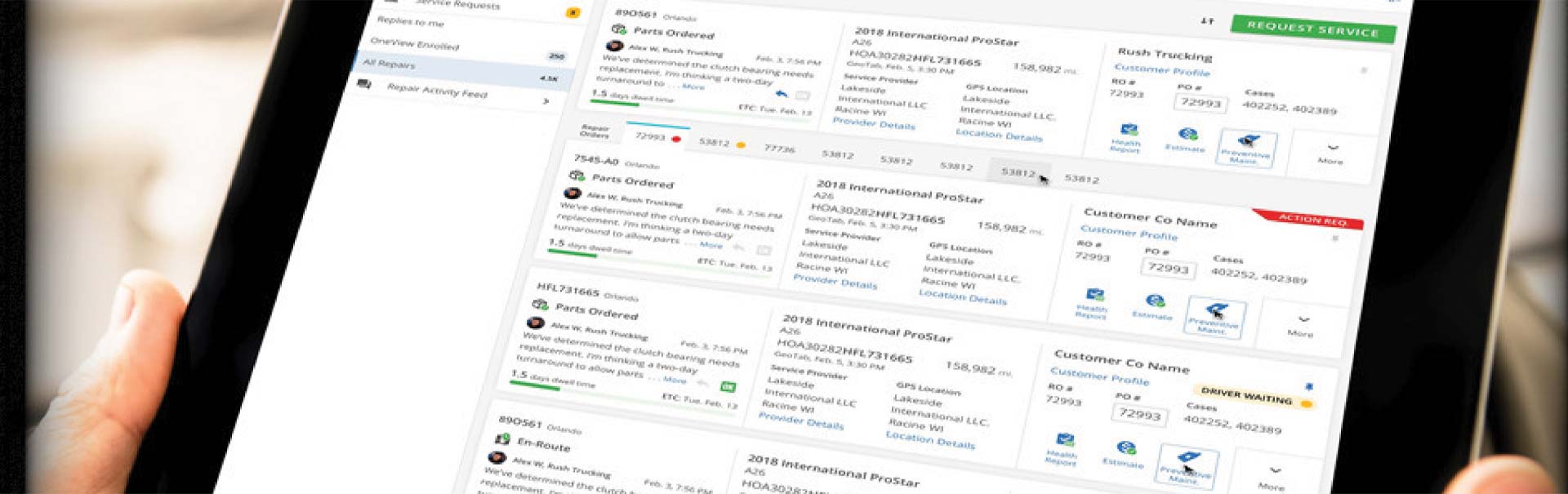
Task: Select Preventive Maint. in Rush Trucking card
Action: pos(1246,148)
